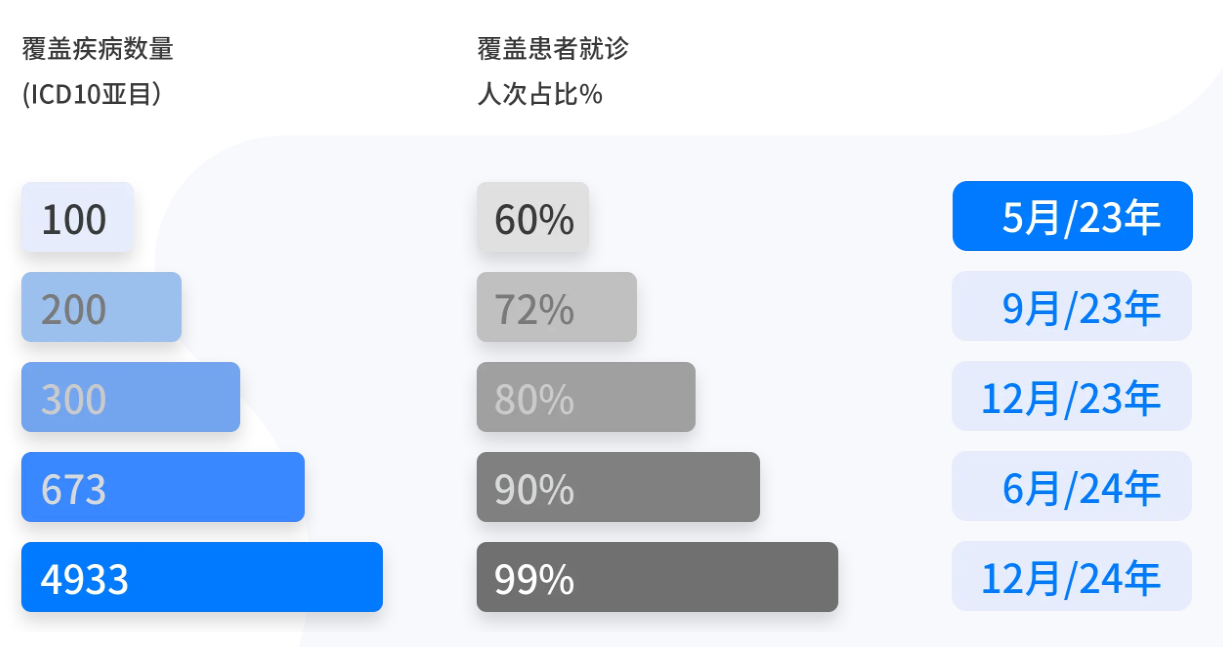Screen dimensions: 1223x647
Task: Click the 100 diseases bar
Action: (77, 217)
